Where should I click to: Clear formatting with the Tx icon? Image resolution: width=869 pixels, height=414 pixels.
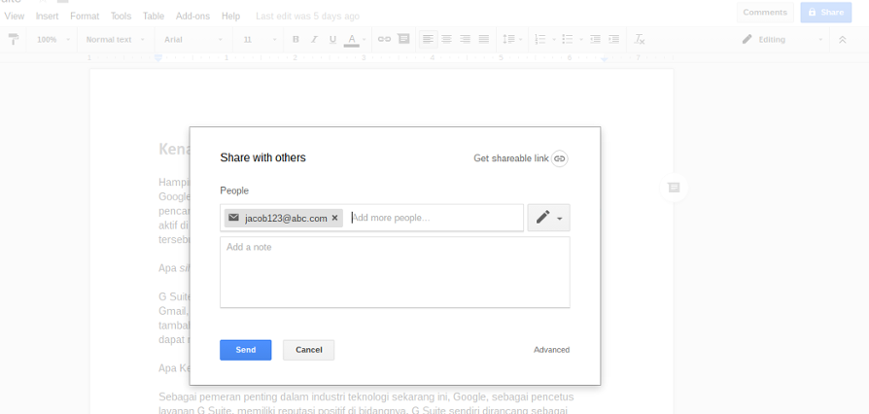point(640,39)
